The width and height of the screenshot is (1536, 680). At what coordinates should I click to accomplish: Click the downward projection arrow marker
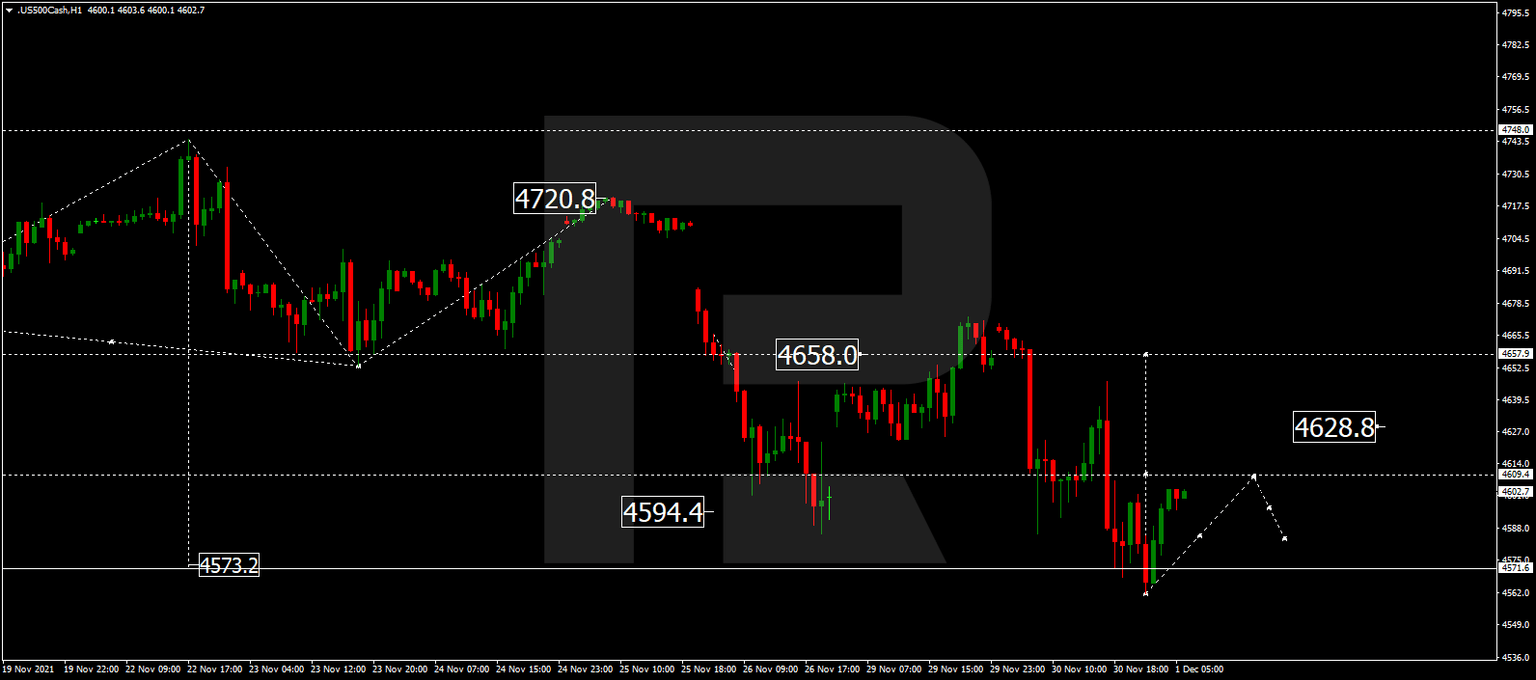coord(1283,538)
